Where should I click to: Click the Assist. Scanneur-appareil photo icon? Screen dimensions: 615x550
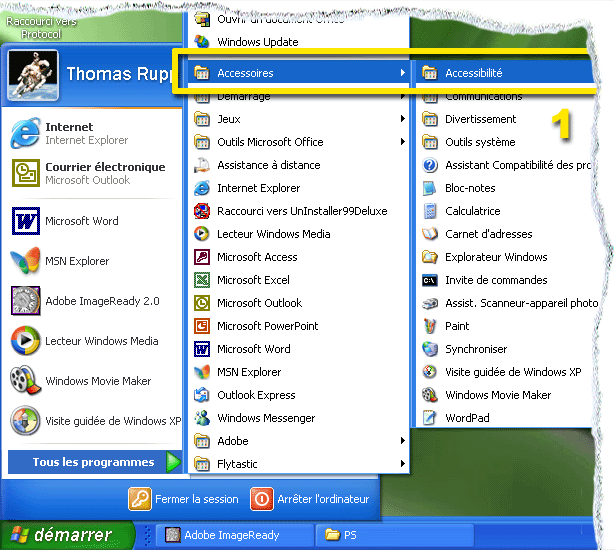point(430,303)
